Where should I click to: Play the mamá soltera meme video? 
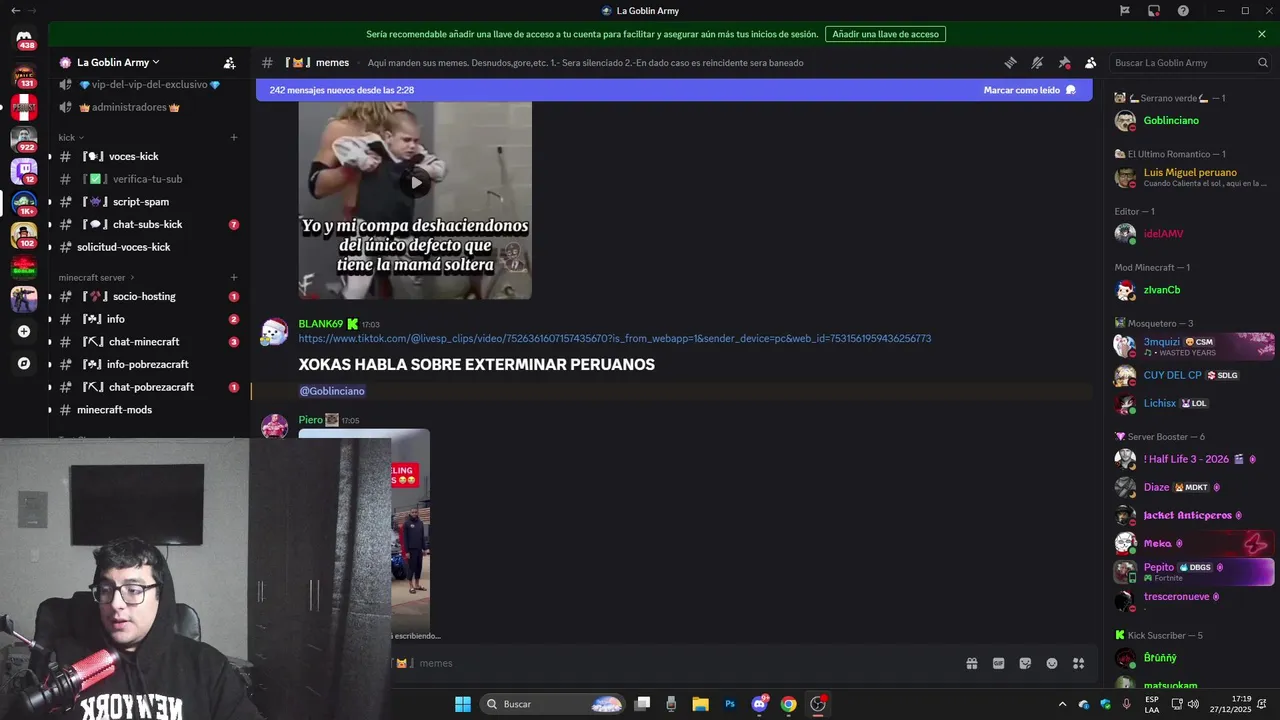416,182
